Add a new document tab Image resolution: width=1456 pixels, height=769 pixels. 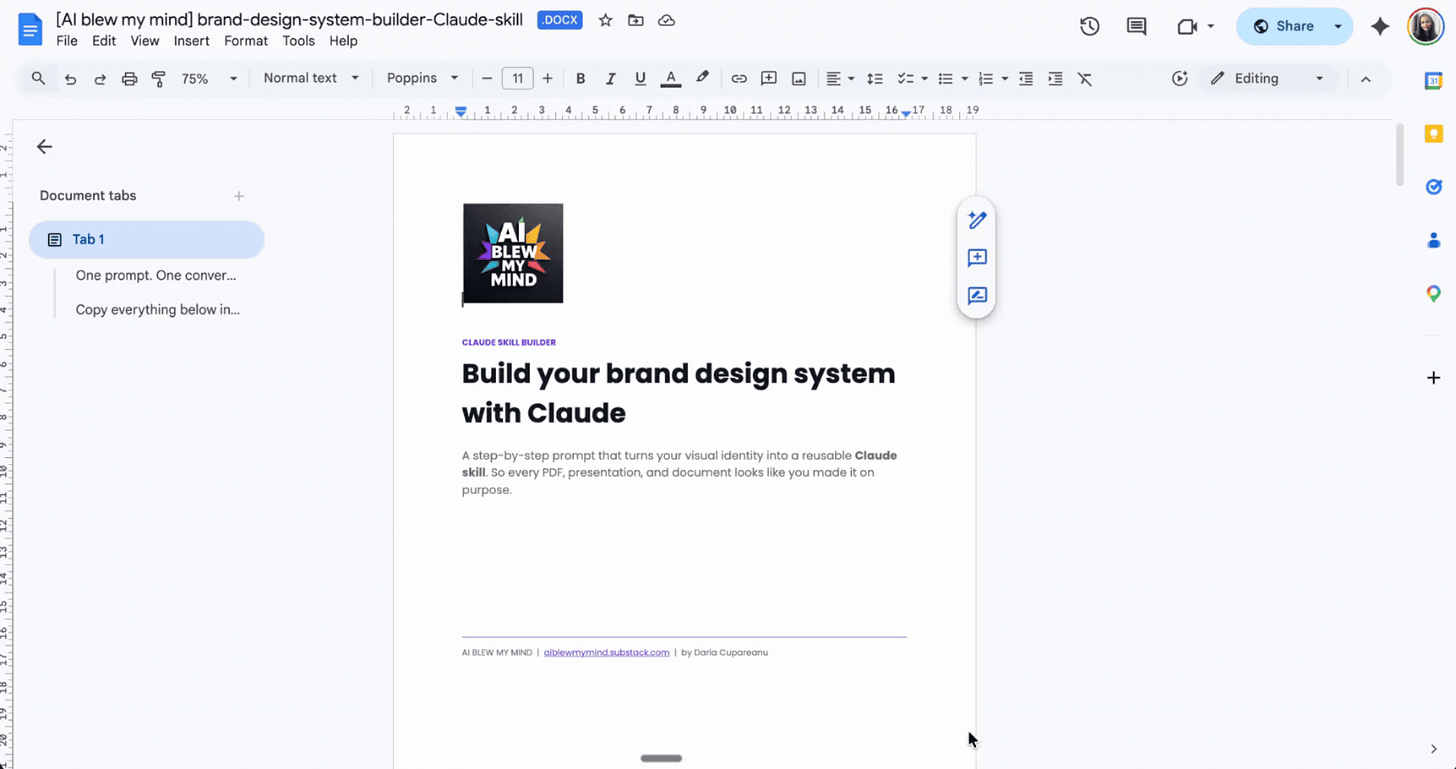tap(239, 196)
